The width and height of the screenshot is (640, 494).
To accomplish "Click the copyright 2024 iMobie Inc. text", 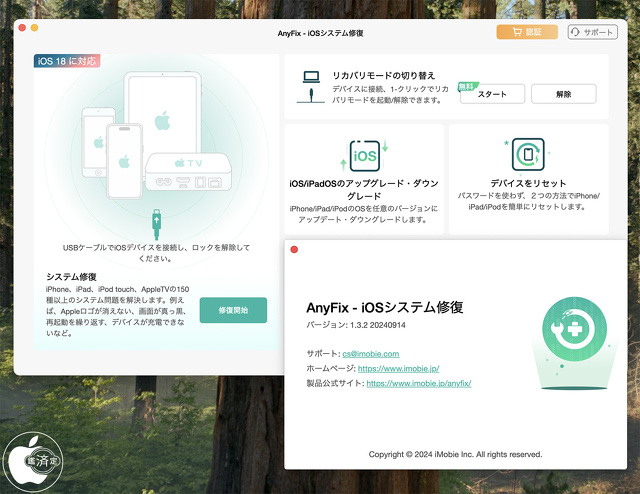I will pyautogui.click(x=456, y=454).
